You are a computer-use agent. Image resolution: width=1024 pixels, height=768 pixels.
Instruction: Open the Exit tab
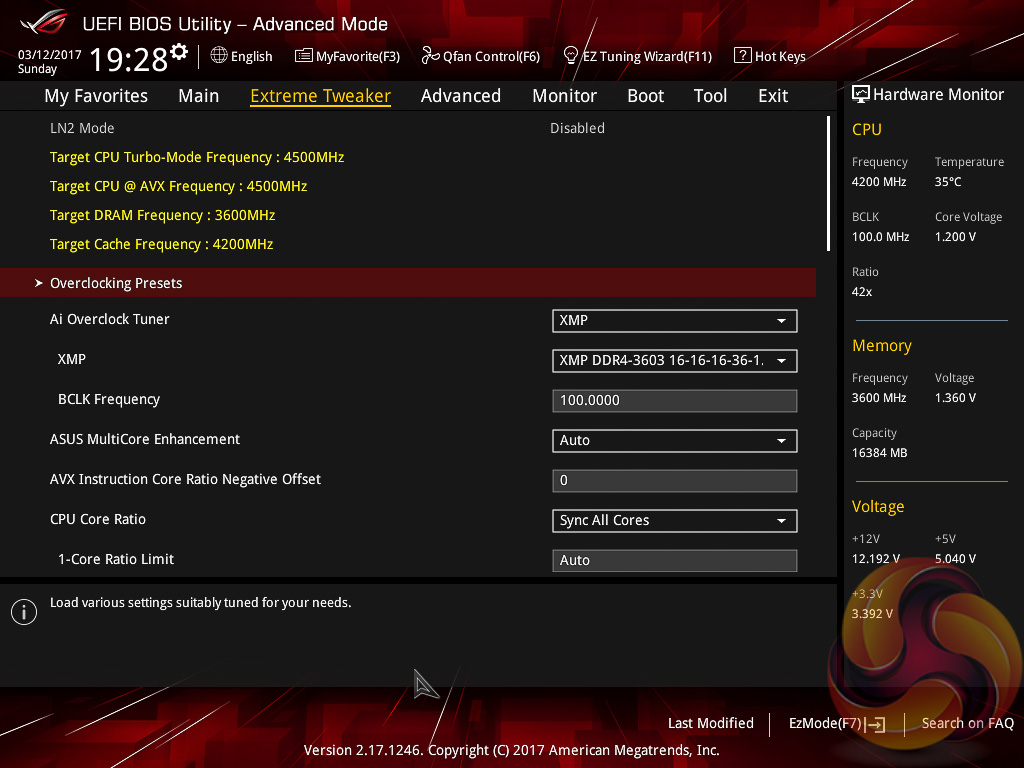(773, 96)
